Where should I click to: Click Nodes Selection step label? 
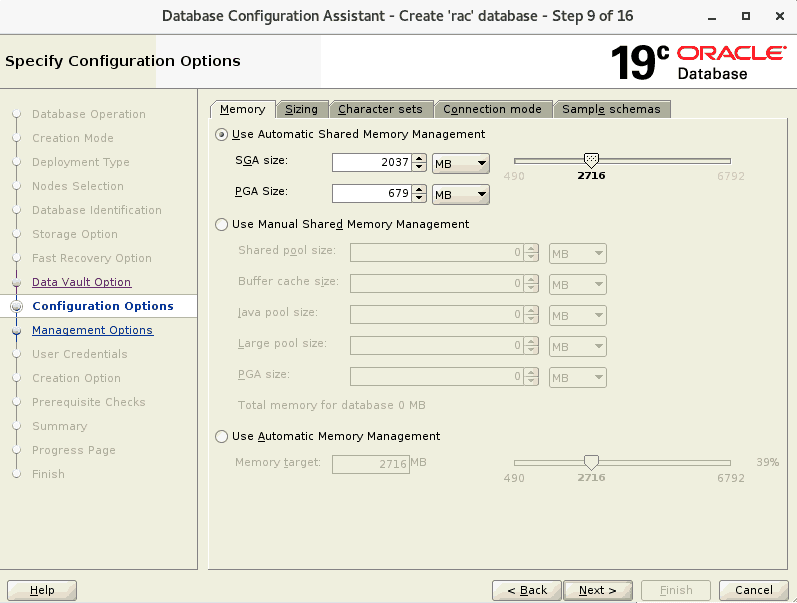[78, 186]
